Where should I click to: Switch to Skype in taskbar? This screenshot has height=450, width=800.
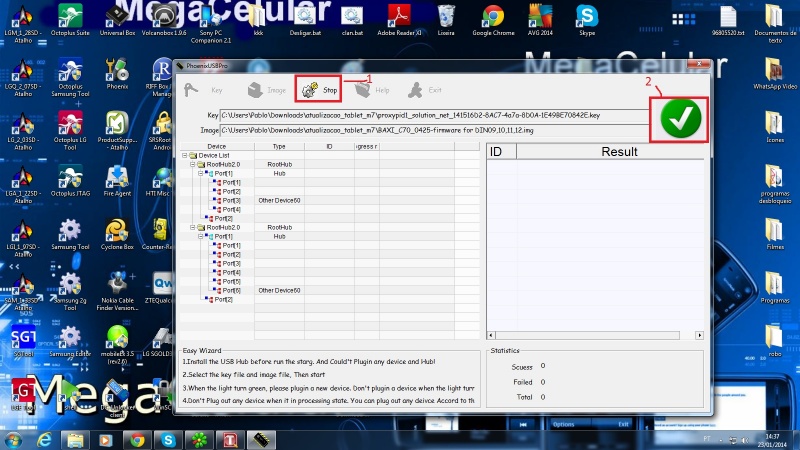[x=168, y=440]
